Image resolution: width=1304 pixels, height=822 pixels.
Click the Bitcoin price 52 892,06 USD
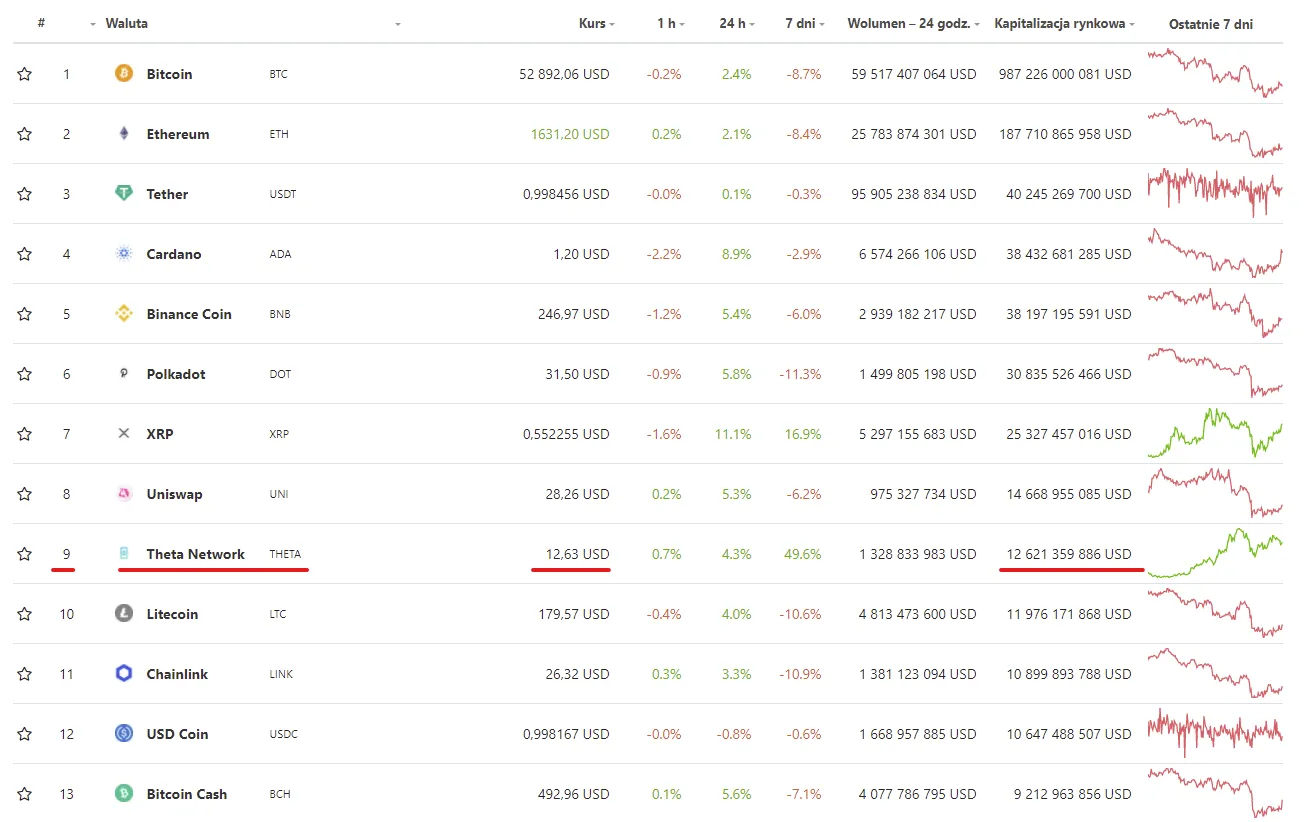click(564, 74)
